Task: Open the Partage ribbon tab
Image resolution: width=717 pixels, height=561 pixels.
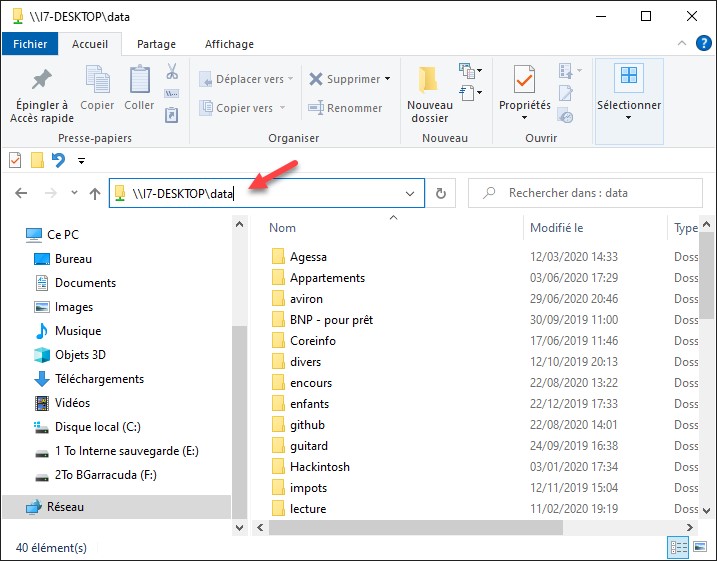Action: point(156,44)
